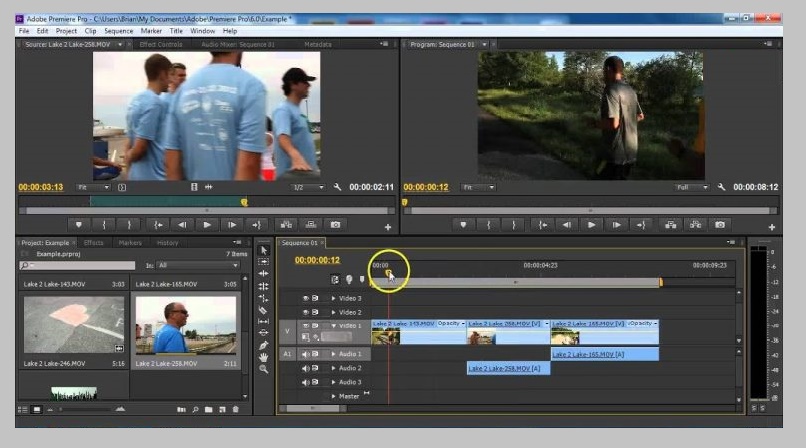Viewport: 806px width, 448px height.
Task: Open button editor plus in Source monitor
Action: pyautogui.click(x=388, y=227)
